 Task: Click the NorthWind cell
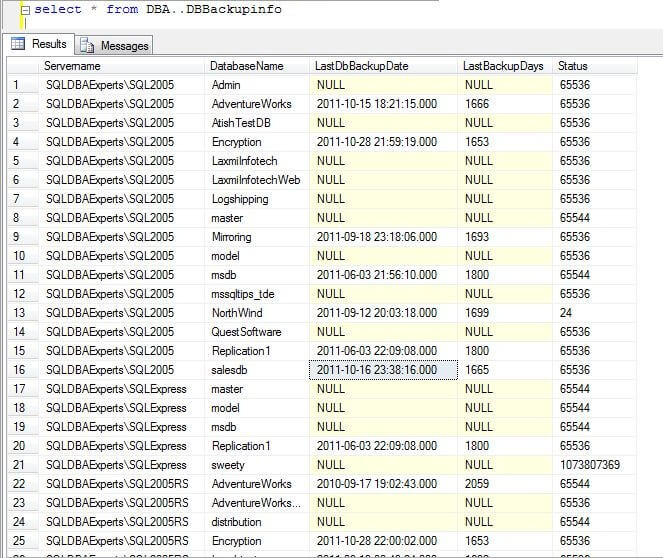(257, 313)
